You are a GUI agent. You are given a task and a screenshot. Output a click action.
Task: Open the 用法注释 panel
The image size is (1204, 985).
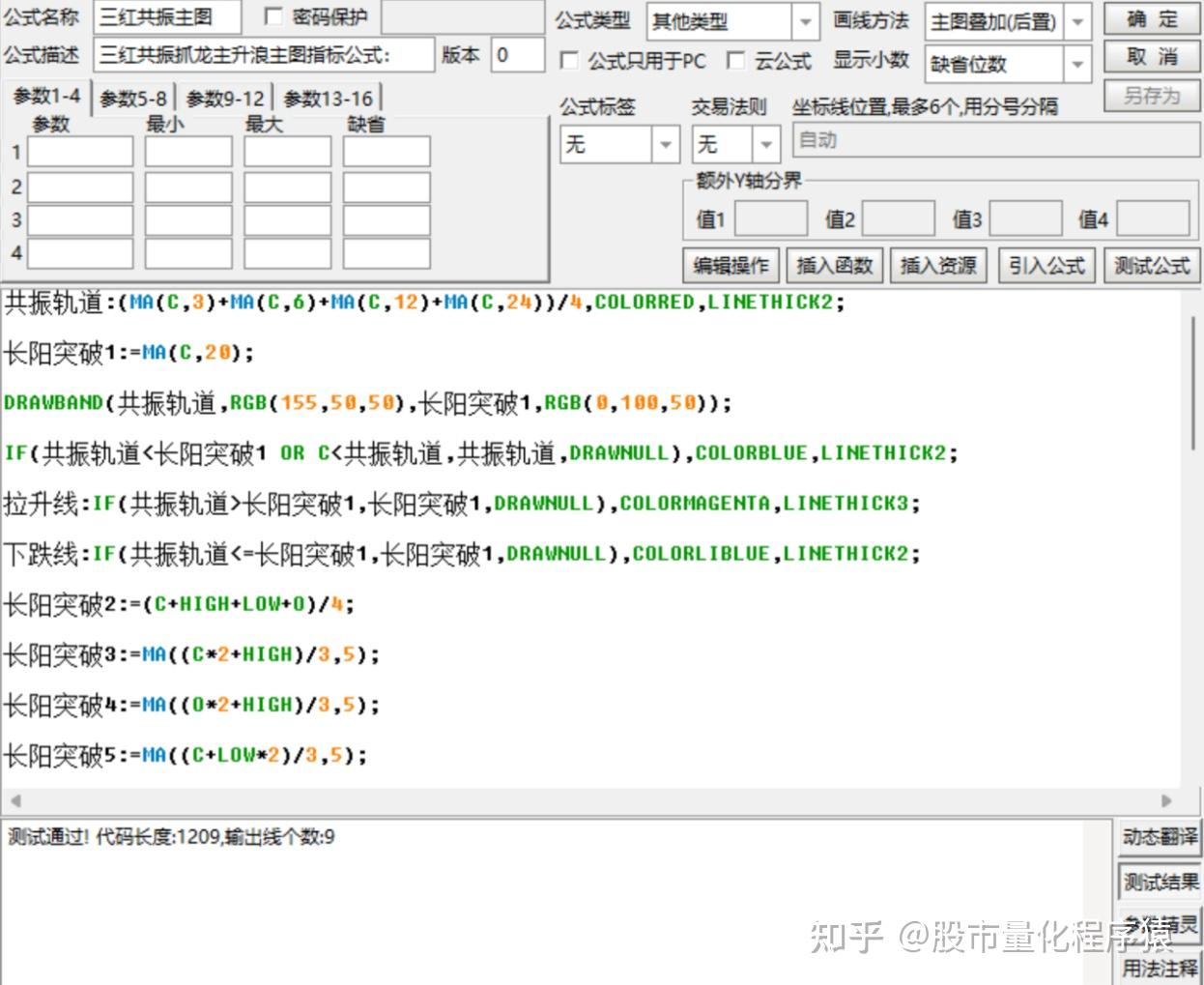[x=1160, y=968]
